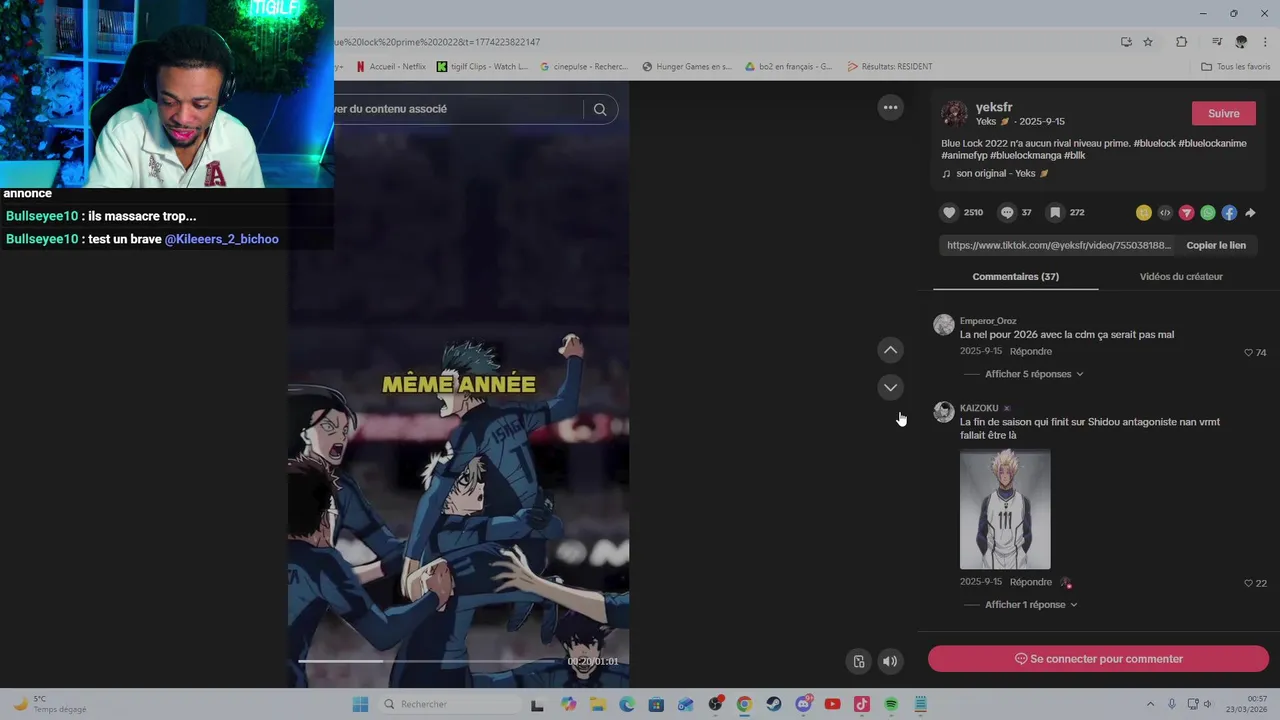This screenshot has width=1280, height=720.
Task: Open the Chrome profile avatar
Action: 1241,42
